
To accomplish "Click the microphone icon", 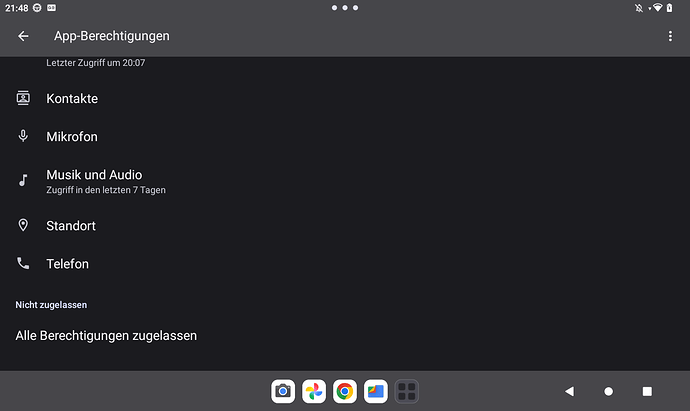I will [x=23, y=136].
